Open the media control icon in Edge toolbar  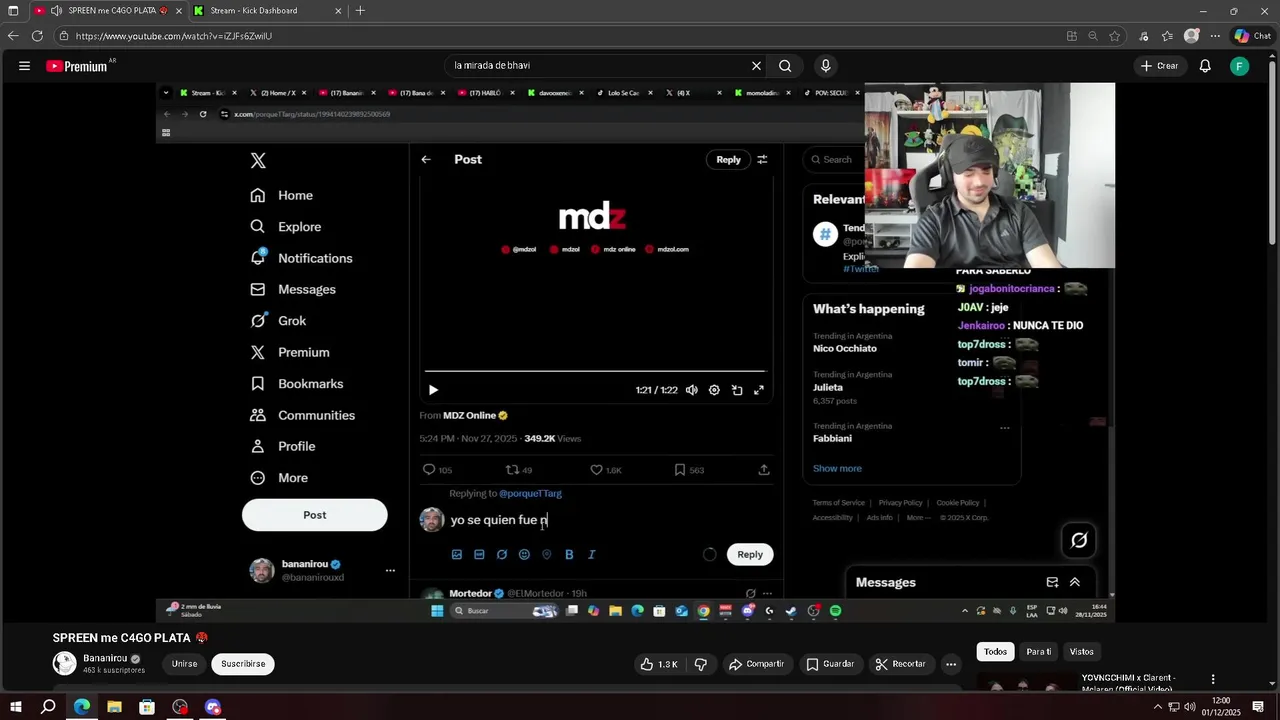(1144, 36)
